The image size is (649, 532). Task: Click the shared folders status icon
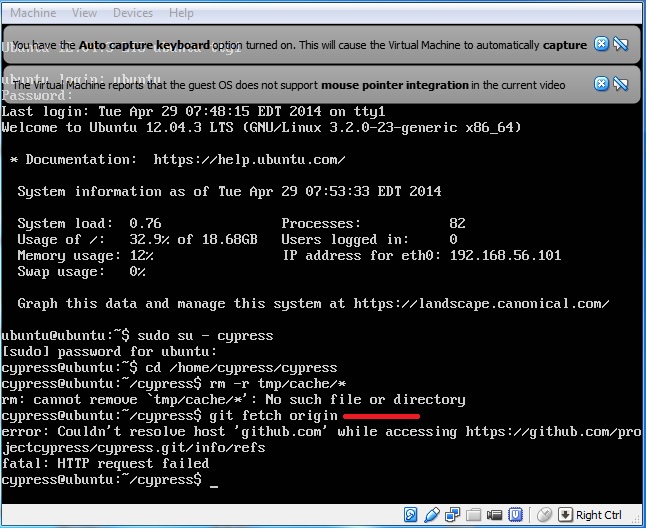[474, 515]
